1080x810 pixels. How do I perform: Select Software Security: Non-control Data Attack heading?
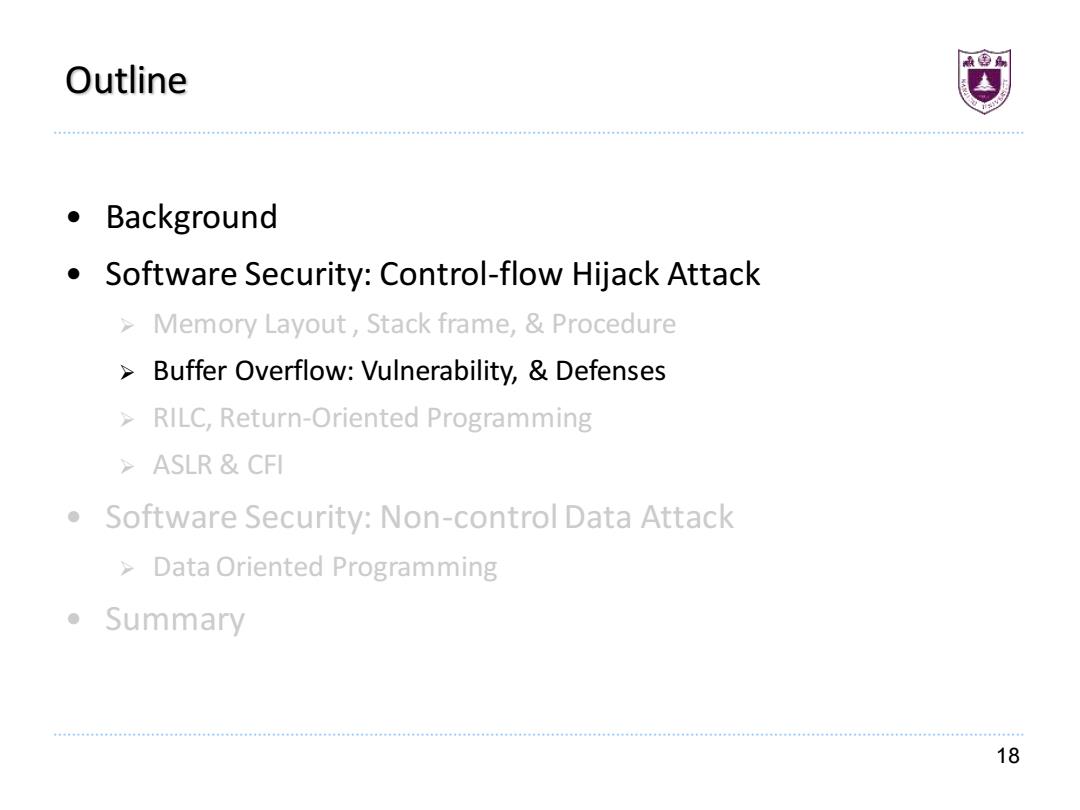click(419, 517)
